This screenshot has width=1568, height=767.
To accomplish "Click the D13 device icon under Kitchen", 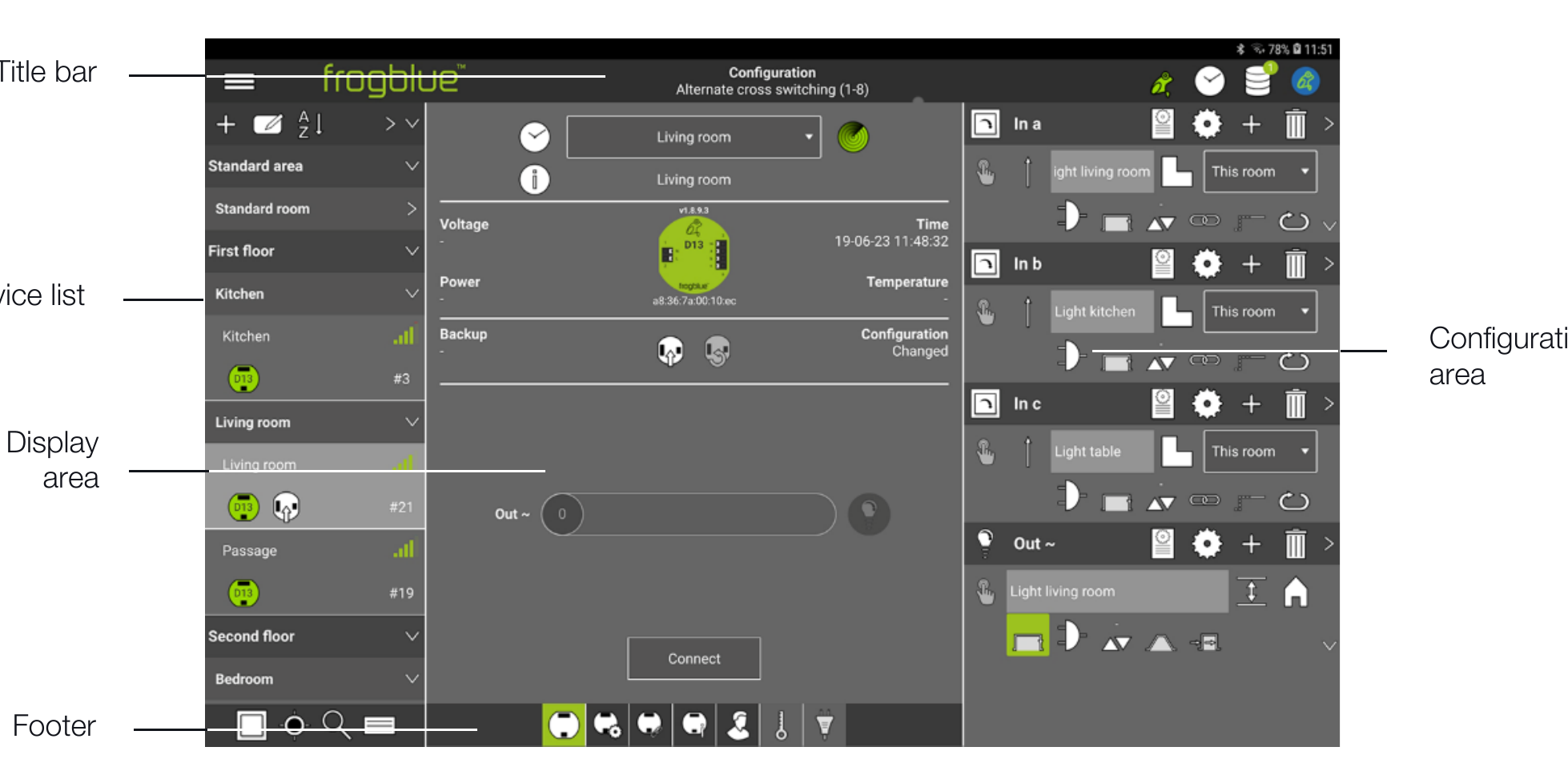I will (243, 379).
